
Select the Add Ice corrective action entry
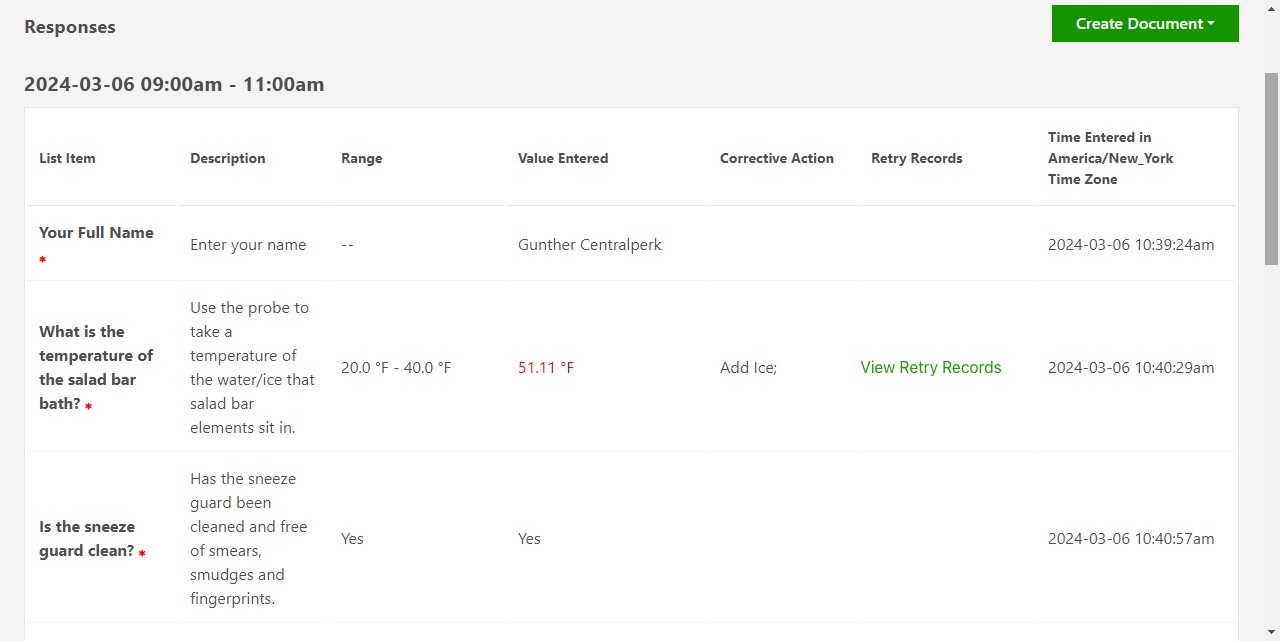click(x=748, y=367)
